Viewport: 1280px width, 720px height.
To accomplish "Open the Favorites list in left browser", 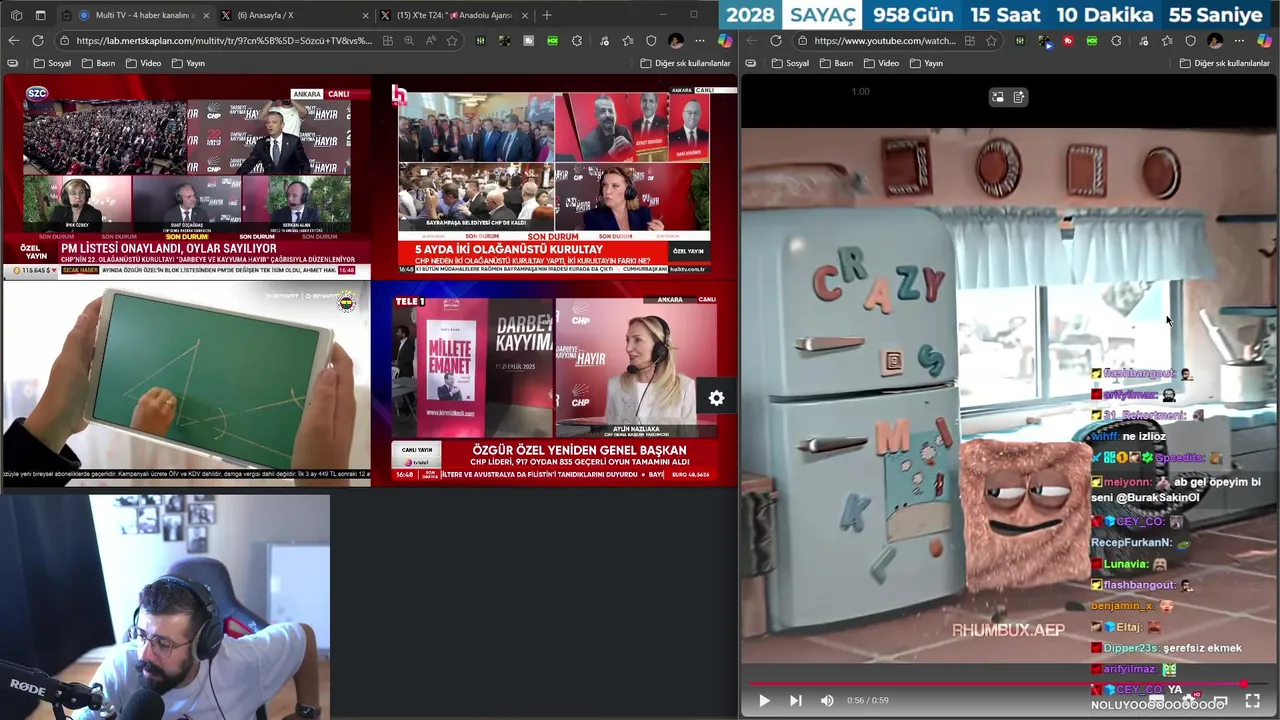I will (627, 41).
